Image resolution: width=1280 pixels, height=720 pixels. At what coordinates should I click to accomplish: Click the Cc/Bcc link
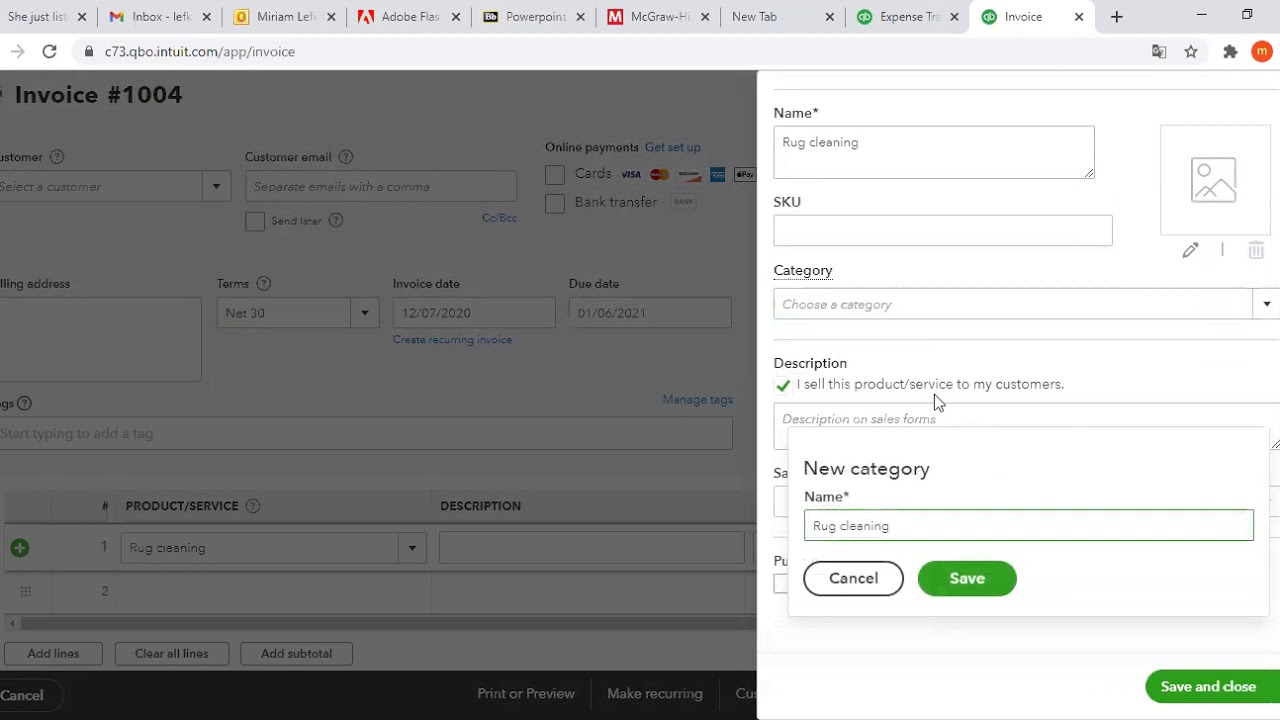[499, 218]
